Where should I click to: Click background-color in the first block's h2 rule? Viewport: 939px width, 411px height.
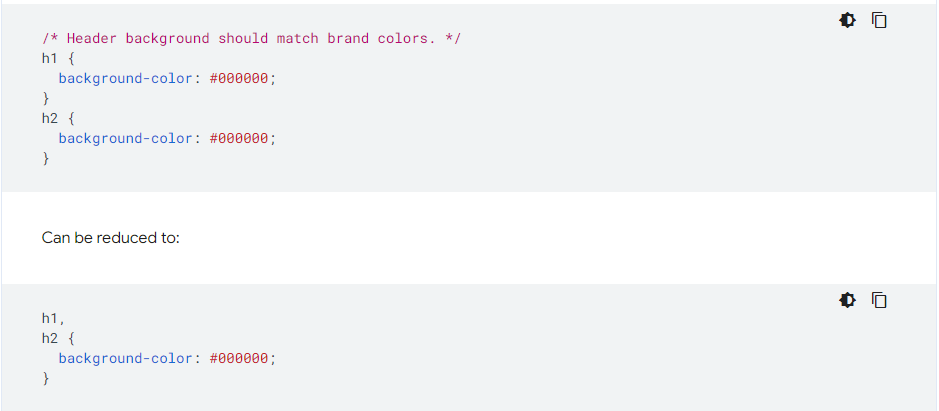pyautogui.click(x=125, y=138)
